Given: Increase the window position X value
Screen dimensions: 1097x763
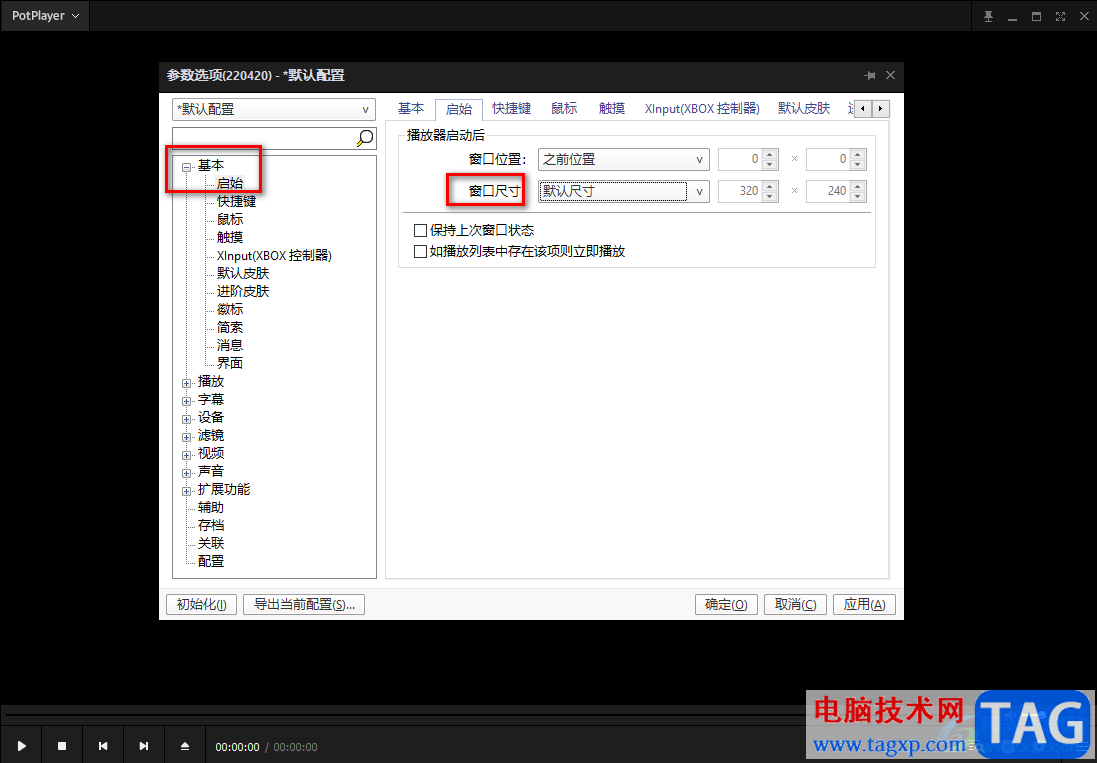Looking at the screenshot, I should pos(770,155).
